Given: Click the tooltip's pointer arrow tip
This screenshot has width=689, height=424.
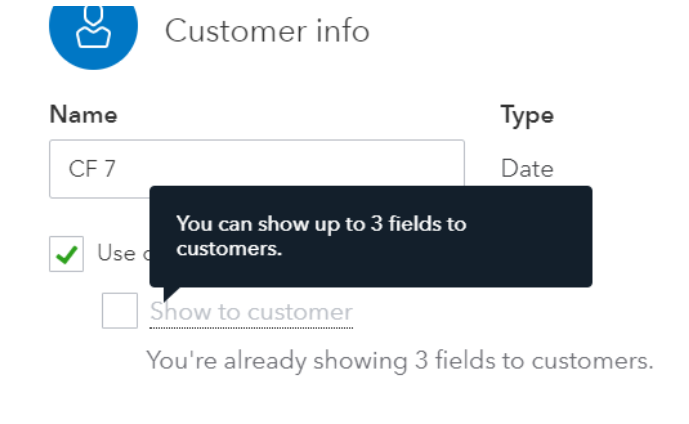Looking at the screenshot, I should coord(166,296).
